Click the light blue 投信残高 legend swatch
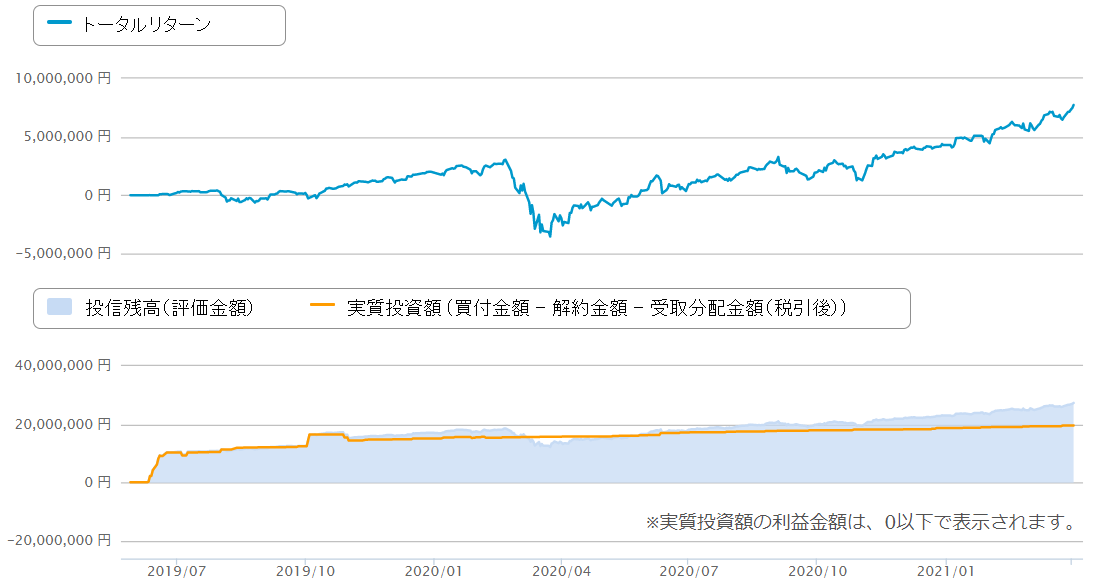Image resolution: width=1093 pixels, height=584 pixels. pos(60,308)
